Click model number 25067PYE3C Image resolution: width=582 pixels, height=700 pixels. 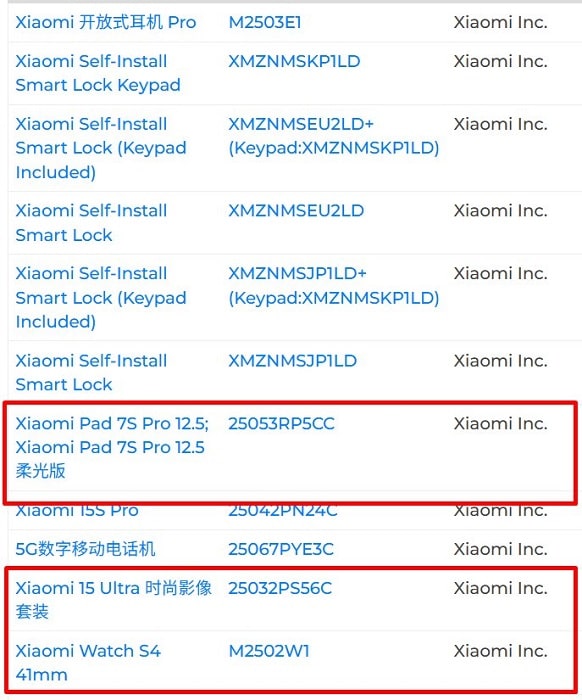pyautogui.click(x=281, y=549)
